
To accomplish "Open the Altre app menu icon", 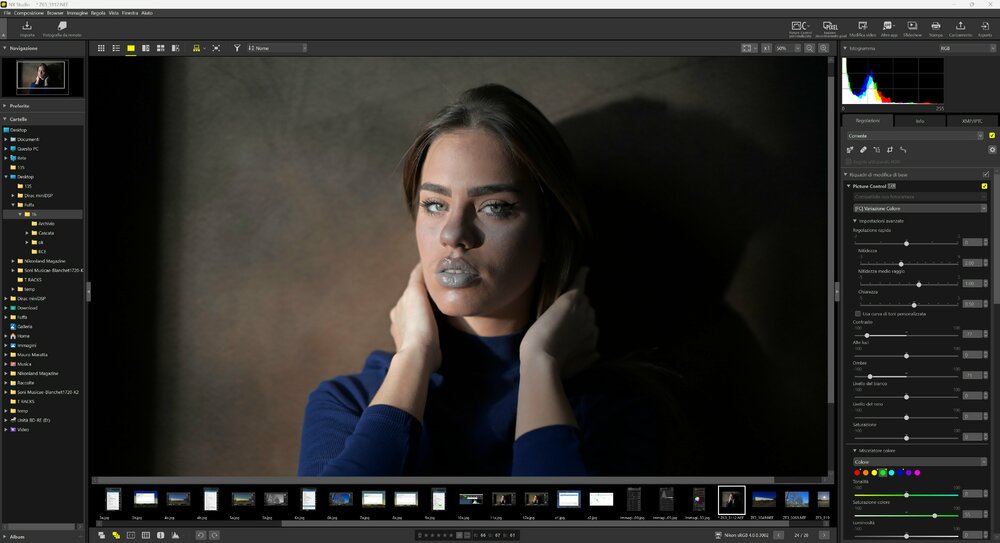I will pyautogui.click(x=888, y=28).
